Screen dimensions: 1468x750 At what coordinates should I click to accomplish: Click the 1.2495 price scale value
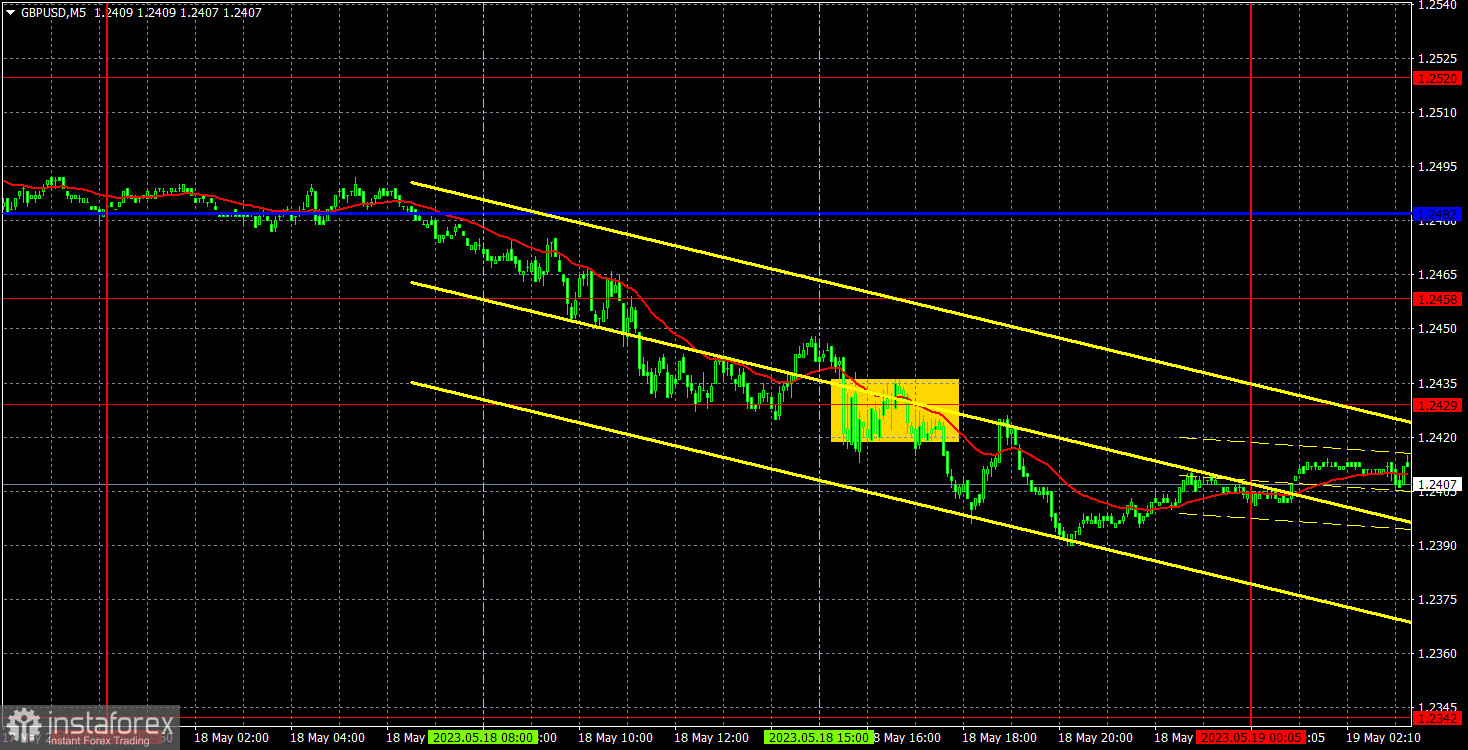[x=1436, y=167]
